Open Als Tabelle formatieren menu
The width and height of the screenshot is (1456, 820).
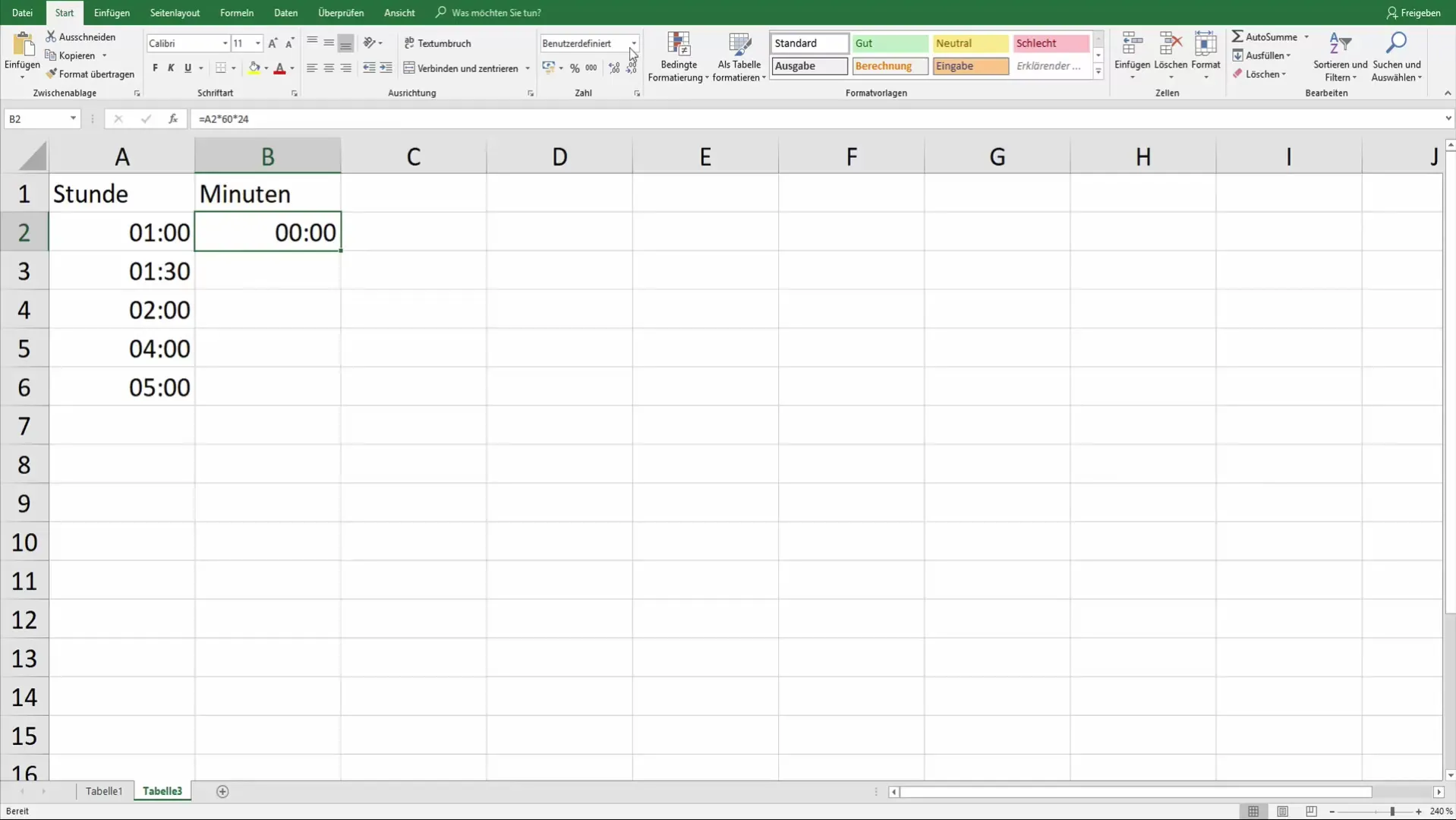(739, 57)
